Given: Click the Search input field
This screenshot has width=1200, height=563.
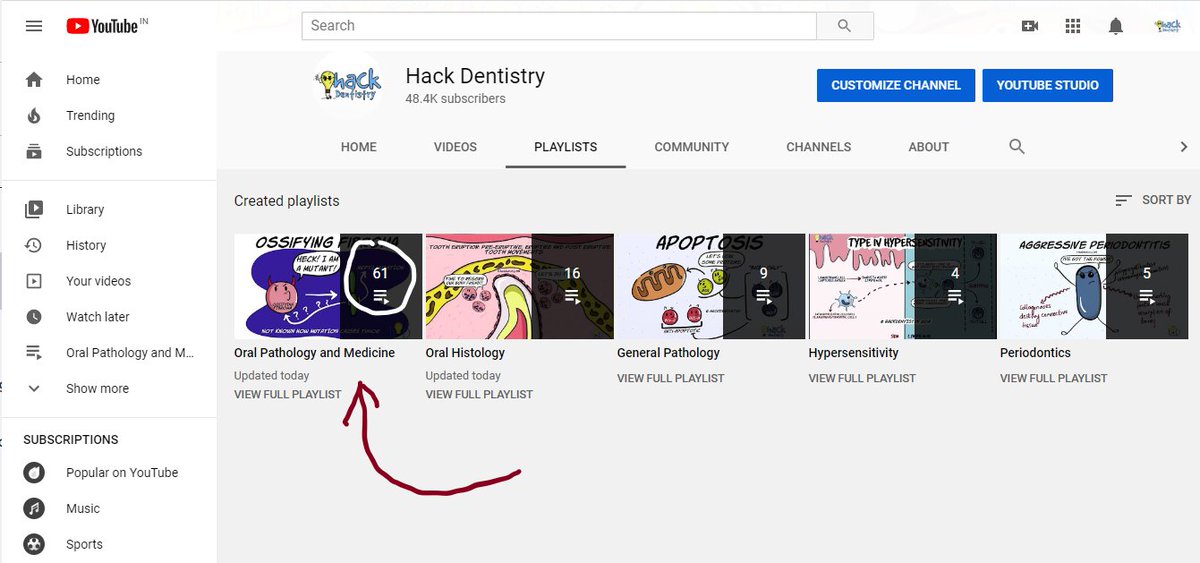Looking at the screenshot, I should coord(559,26).
